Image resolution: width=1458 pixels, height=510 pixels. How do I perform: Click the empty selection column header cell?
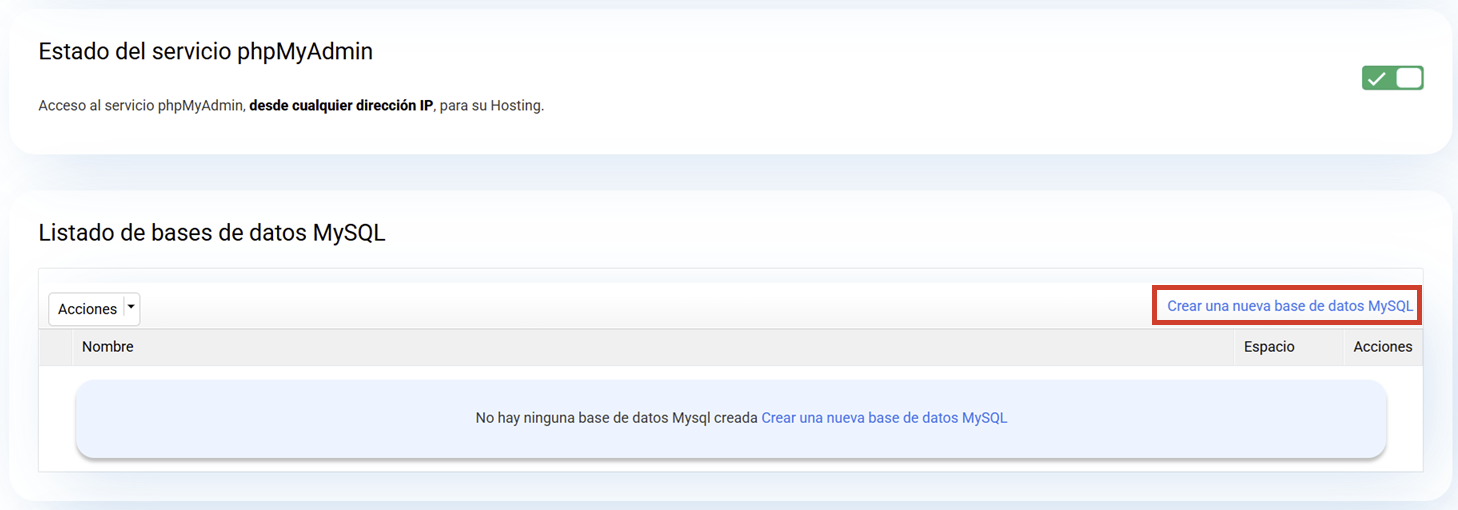coord(55,347)
